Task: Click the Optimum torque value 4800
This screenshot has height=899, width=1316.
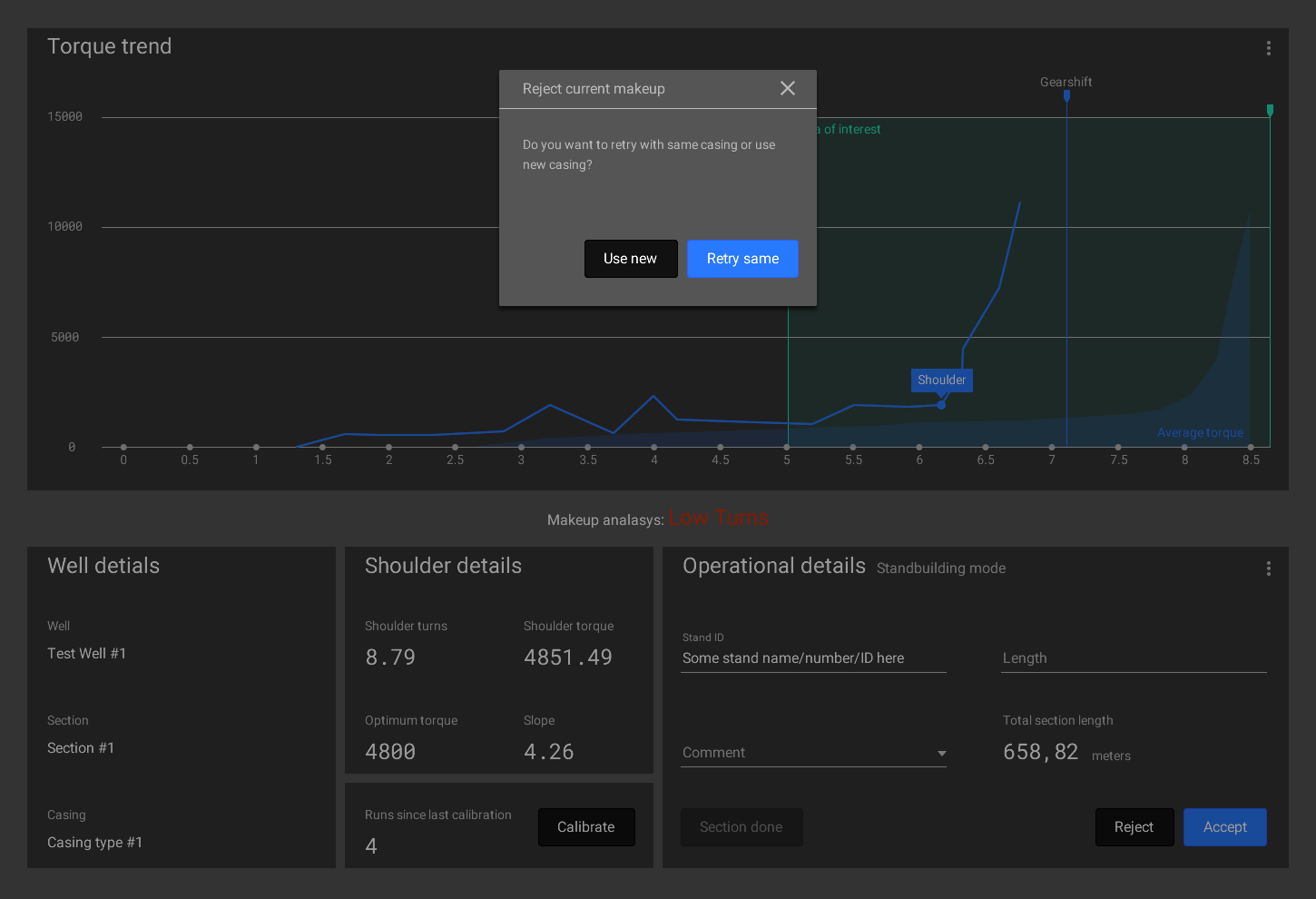Action: 390,752
